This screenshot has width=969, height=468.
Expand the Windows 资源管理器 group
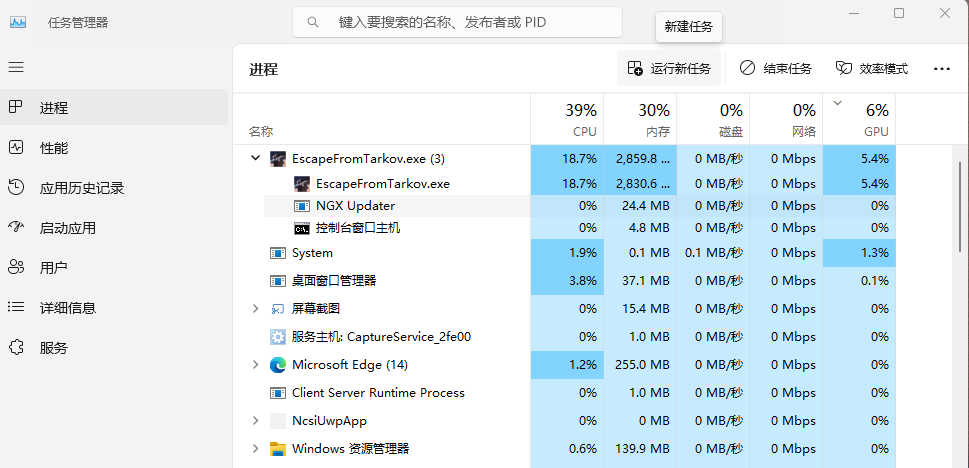point(255,449)
